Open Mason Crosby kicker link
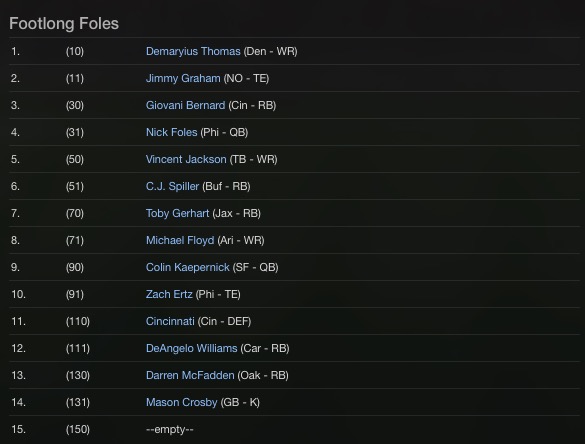The height and width of the screenshot is (444, 585). pyautogui.click(x=181, y=402)
